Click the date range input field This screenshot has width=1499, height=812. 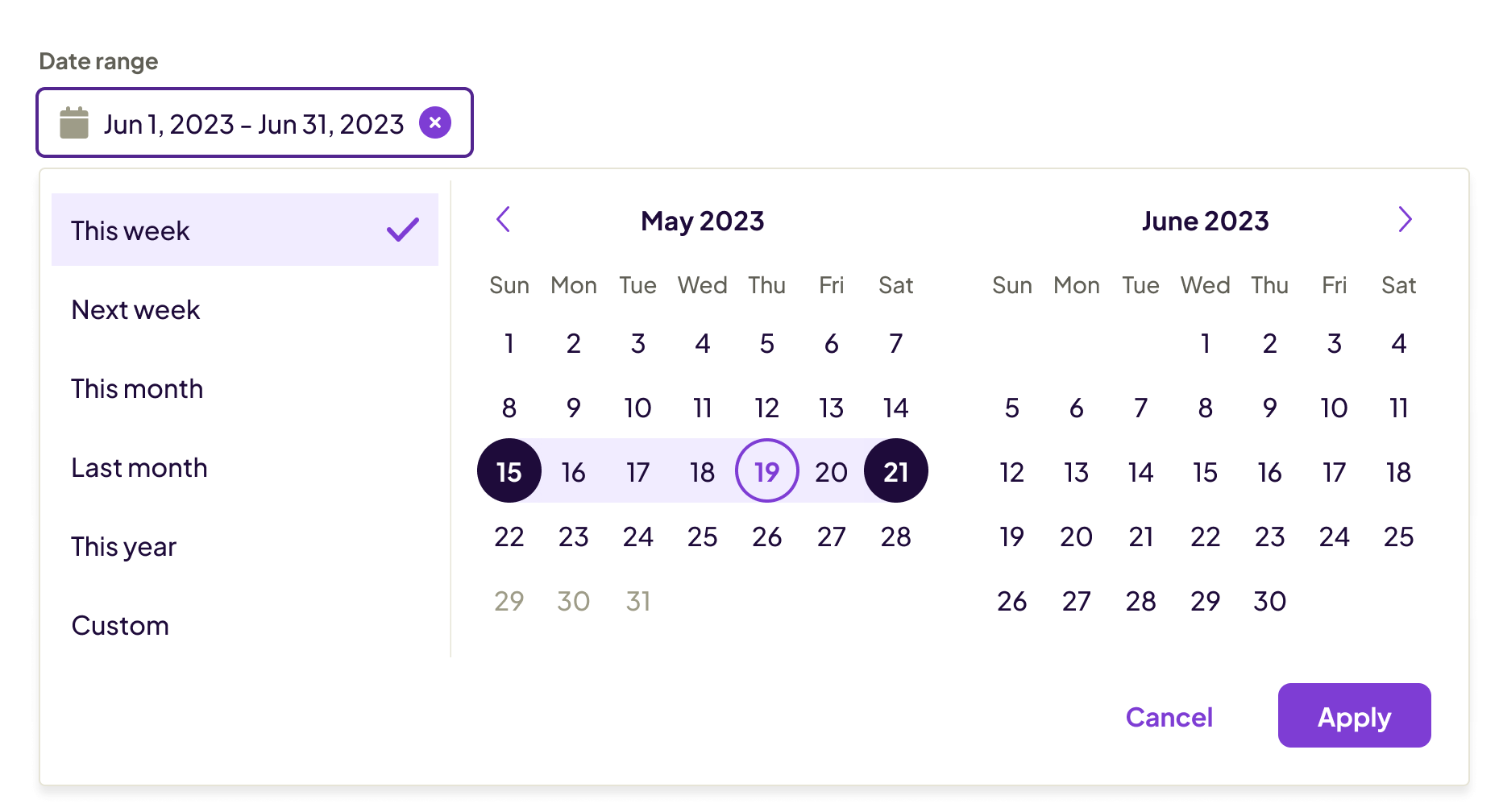point(253,124)
